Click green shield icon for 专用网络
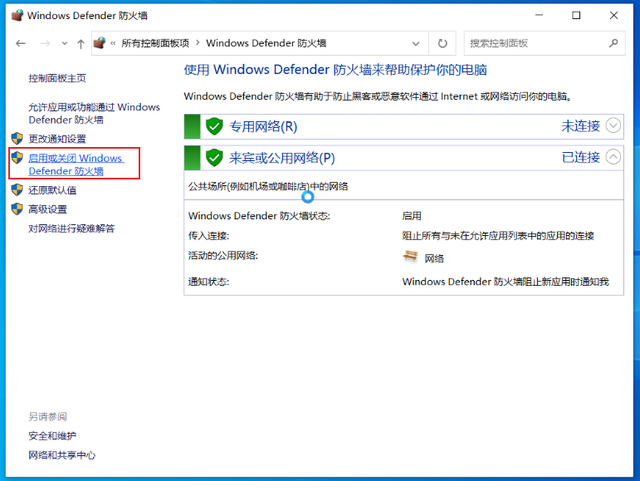 pos(214,127)
